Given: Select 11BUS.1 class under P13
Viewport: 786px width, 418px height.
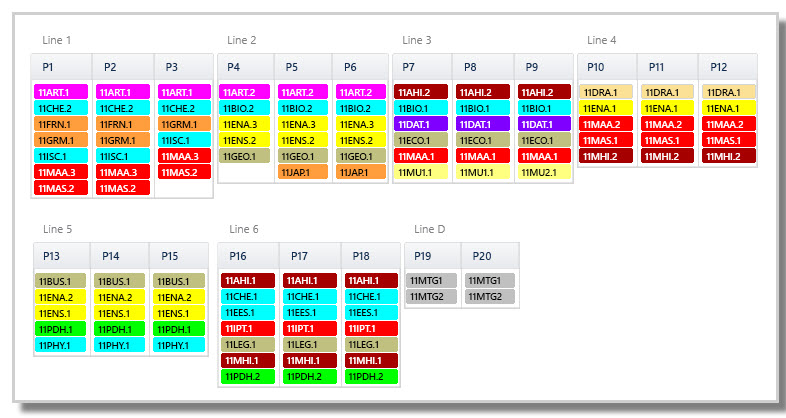Looking at the screenshot, I should pyautogui.click(x=61, y=281).
